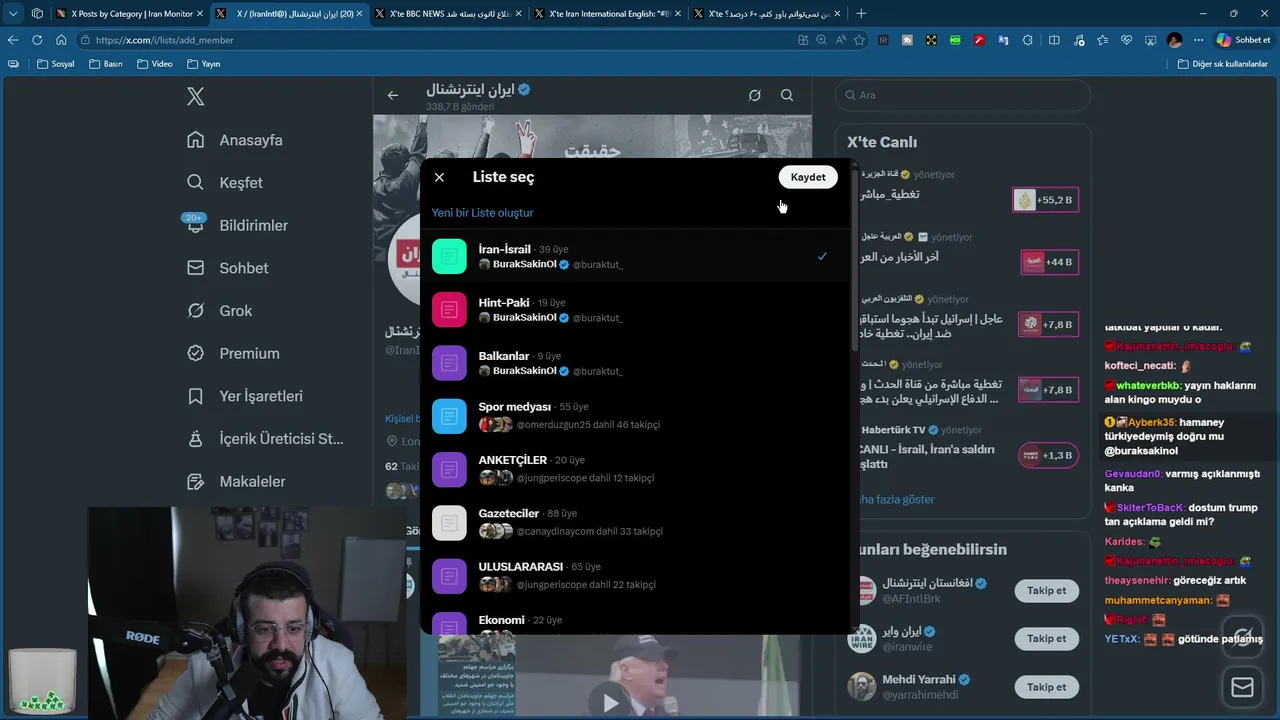Select the Spor medyası list
Viewport: 1280px width, 720px height.
point(635,416)
